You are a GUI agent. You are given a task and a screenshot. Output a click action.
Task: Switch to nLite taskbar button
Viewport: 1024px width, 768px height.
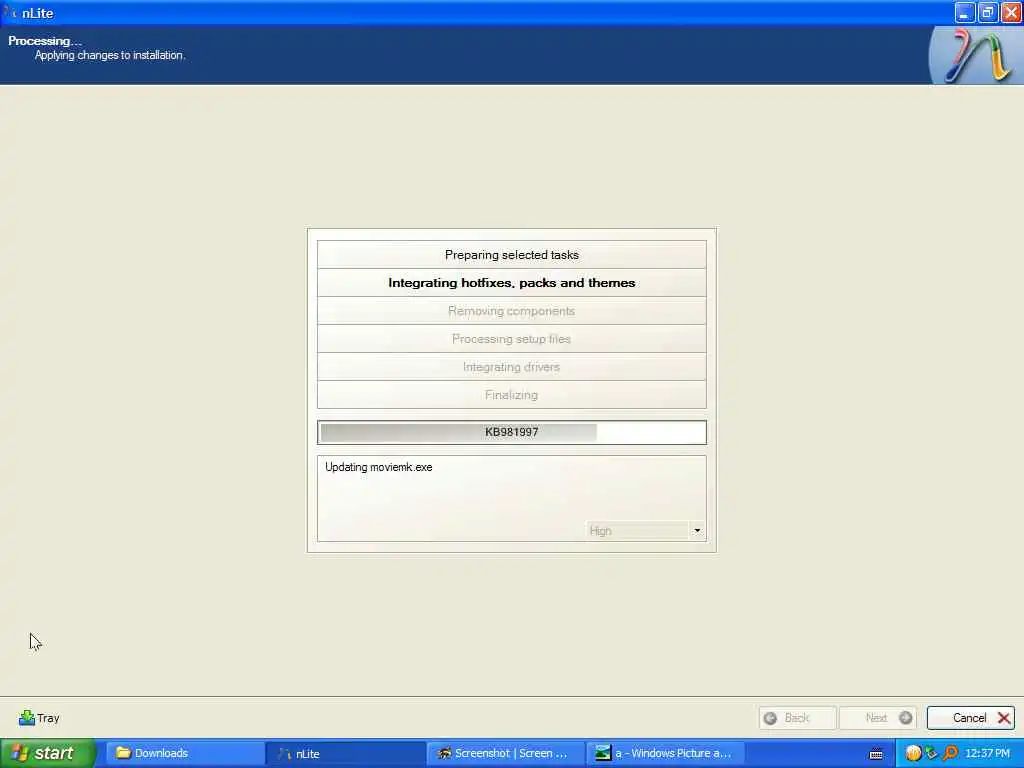[x=345, y=753]
